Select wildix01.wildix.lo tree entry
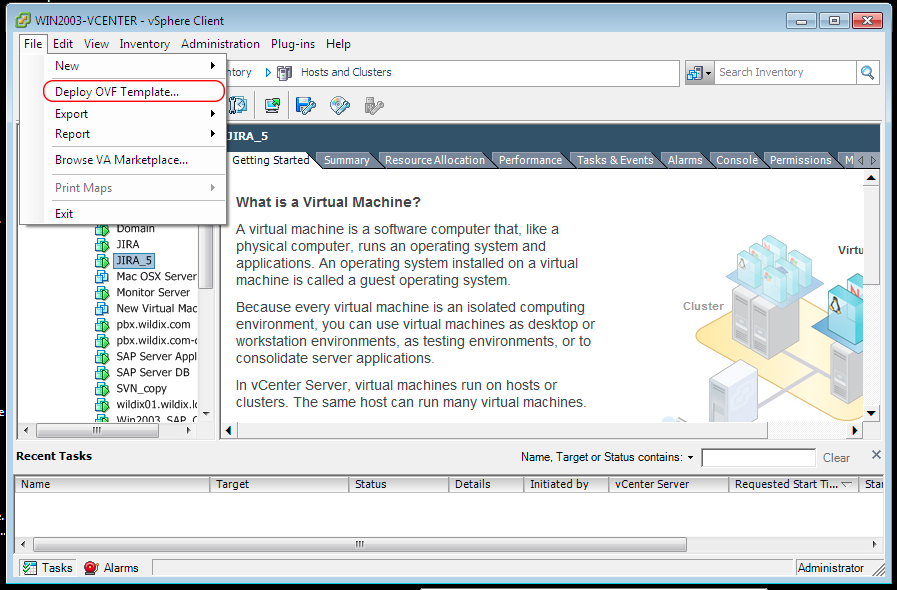 click(156, 405)
